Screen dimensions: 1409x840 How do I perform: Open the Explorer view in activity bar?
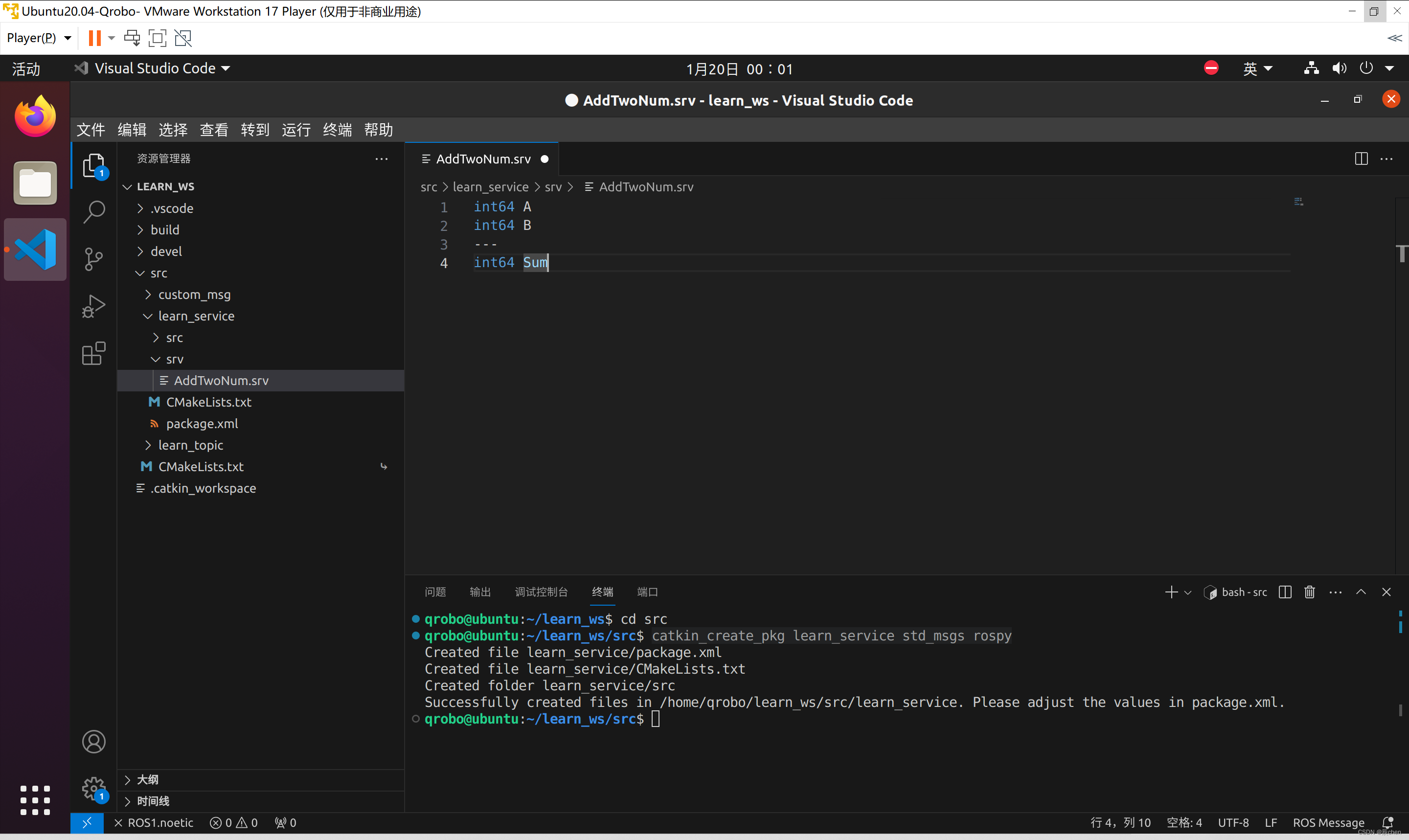click(94, 165)
